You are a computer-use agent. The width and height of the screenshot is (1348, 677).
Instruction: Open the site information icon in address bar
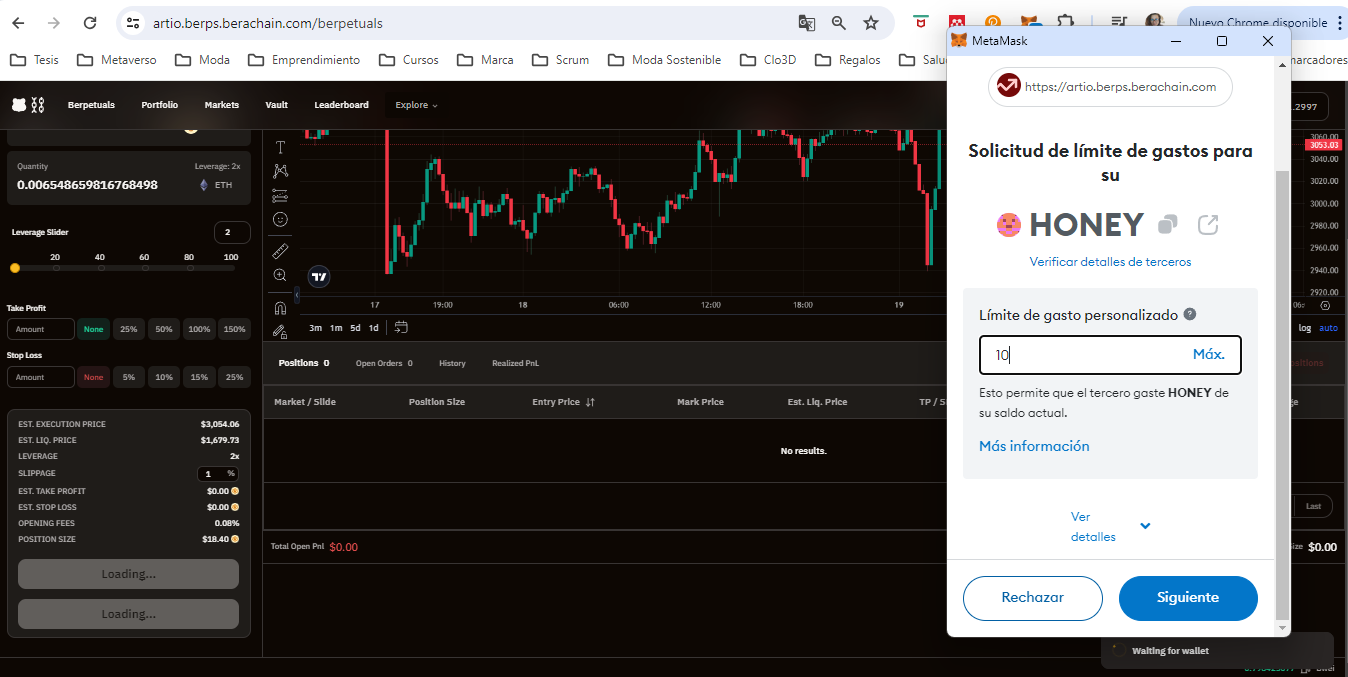coord(133,23)
